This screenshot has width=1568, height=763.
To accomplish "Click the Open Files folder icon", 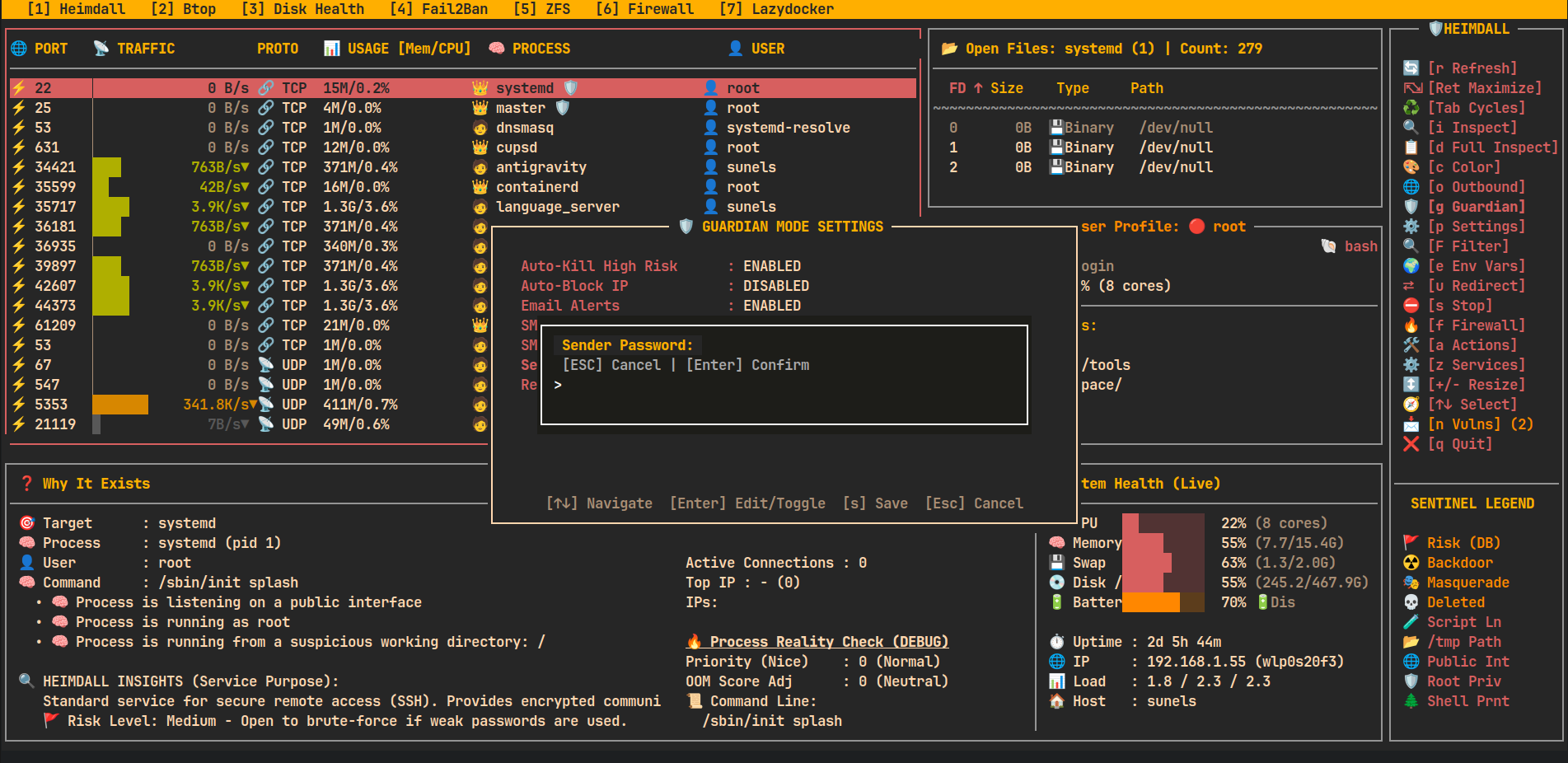I will click(949, 49).
